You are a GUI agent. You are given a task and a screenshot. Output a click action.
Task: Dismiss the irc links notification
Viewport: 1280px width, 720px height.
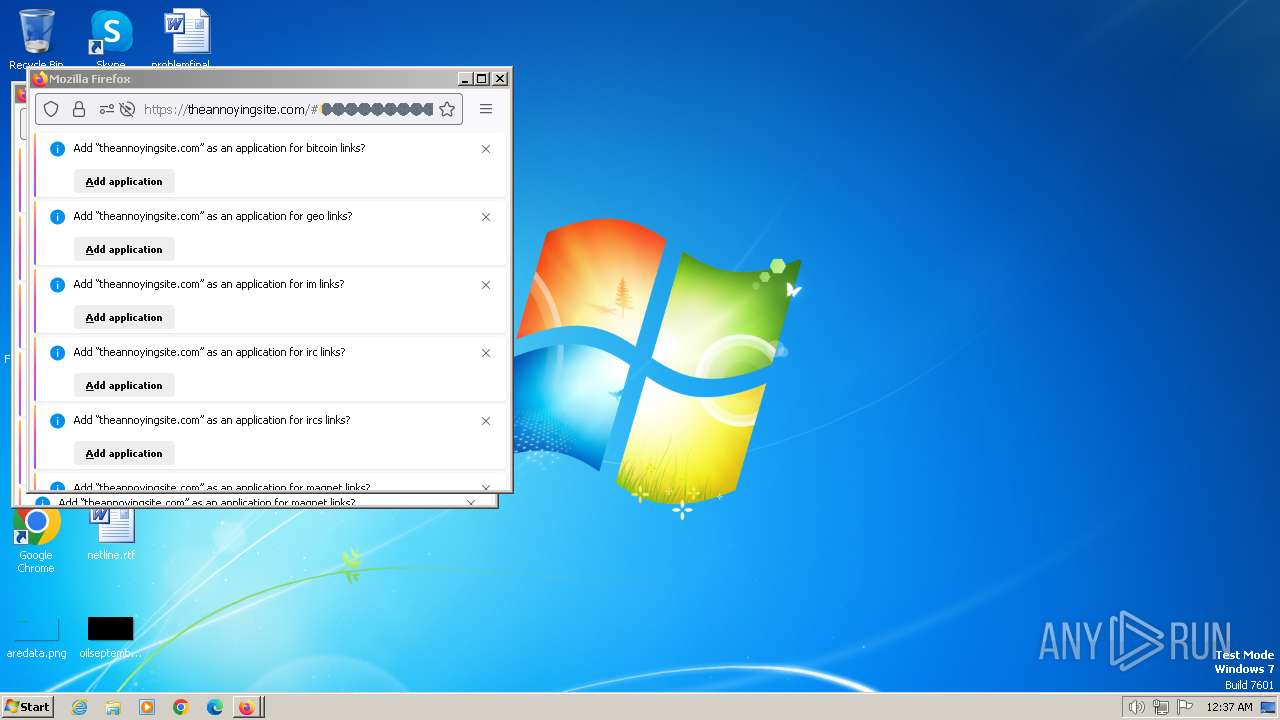486,353
